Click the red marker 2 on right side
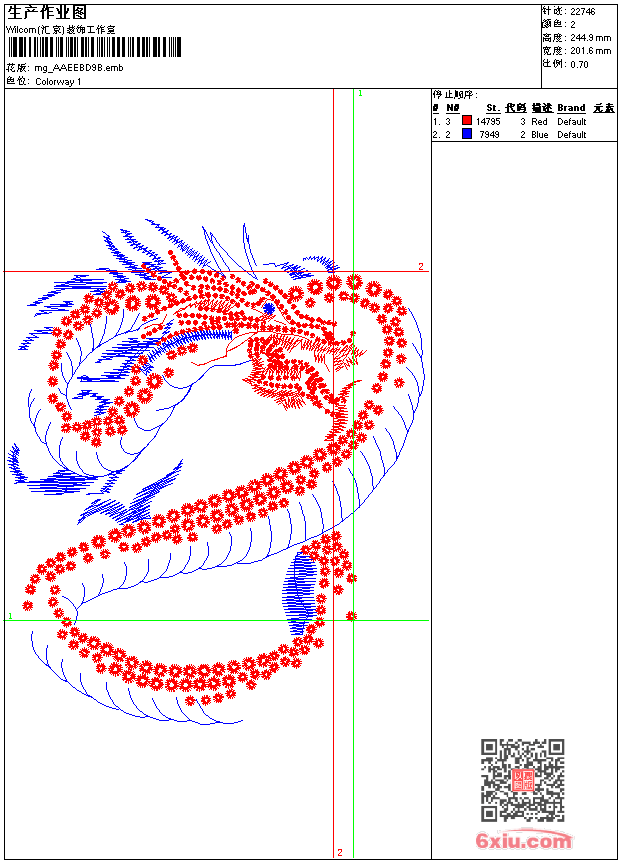 [421, 266]
